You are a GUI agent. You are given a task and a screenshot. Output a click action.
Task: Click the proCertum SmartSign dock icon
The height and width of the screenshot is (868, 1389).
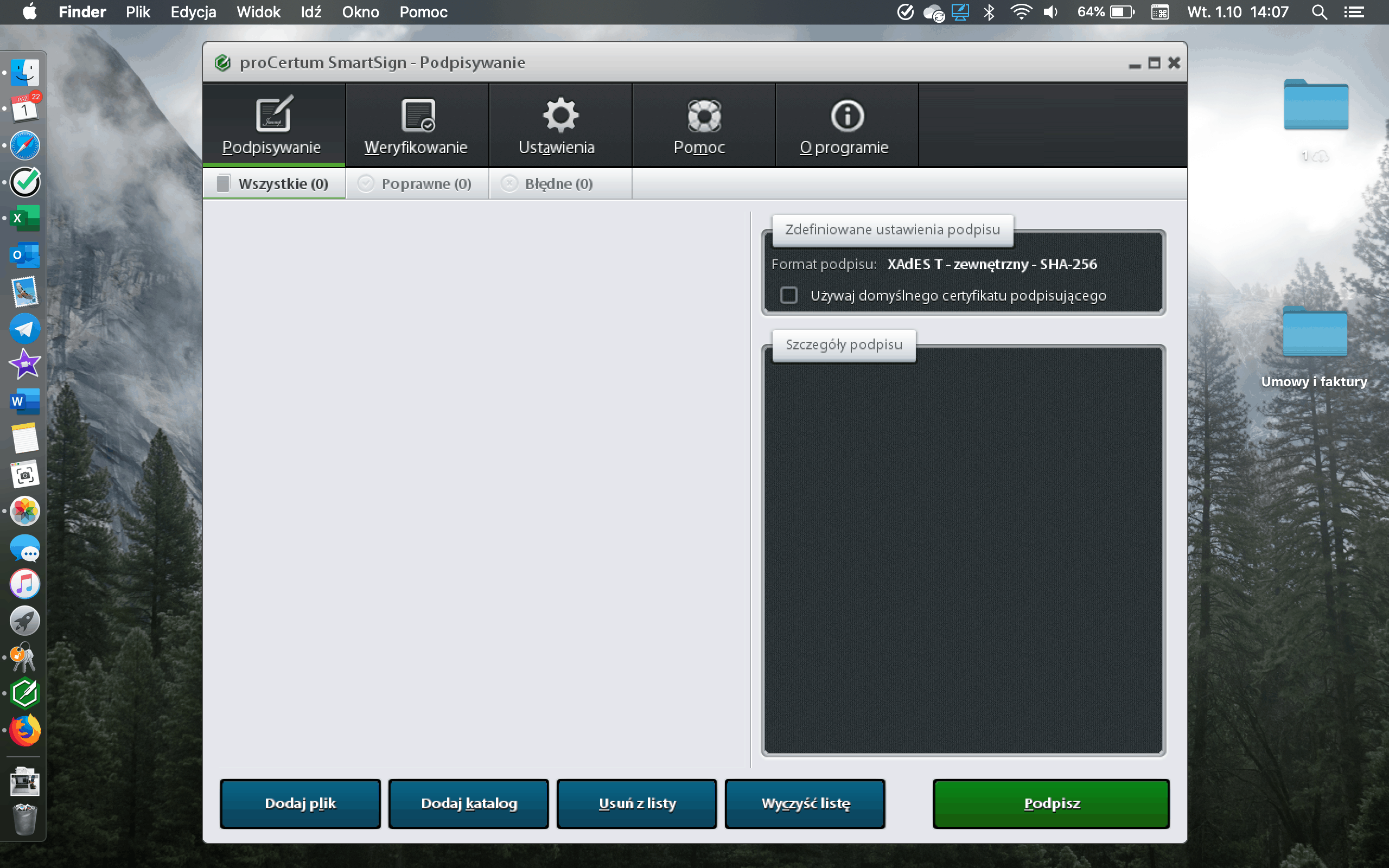pos(24,693)
